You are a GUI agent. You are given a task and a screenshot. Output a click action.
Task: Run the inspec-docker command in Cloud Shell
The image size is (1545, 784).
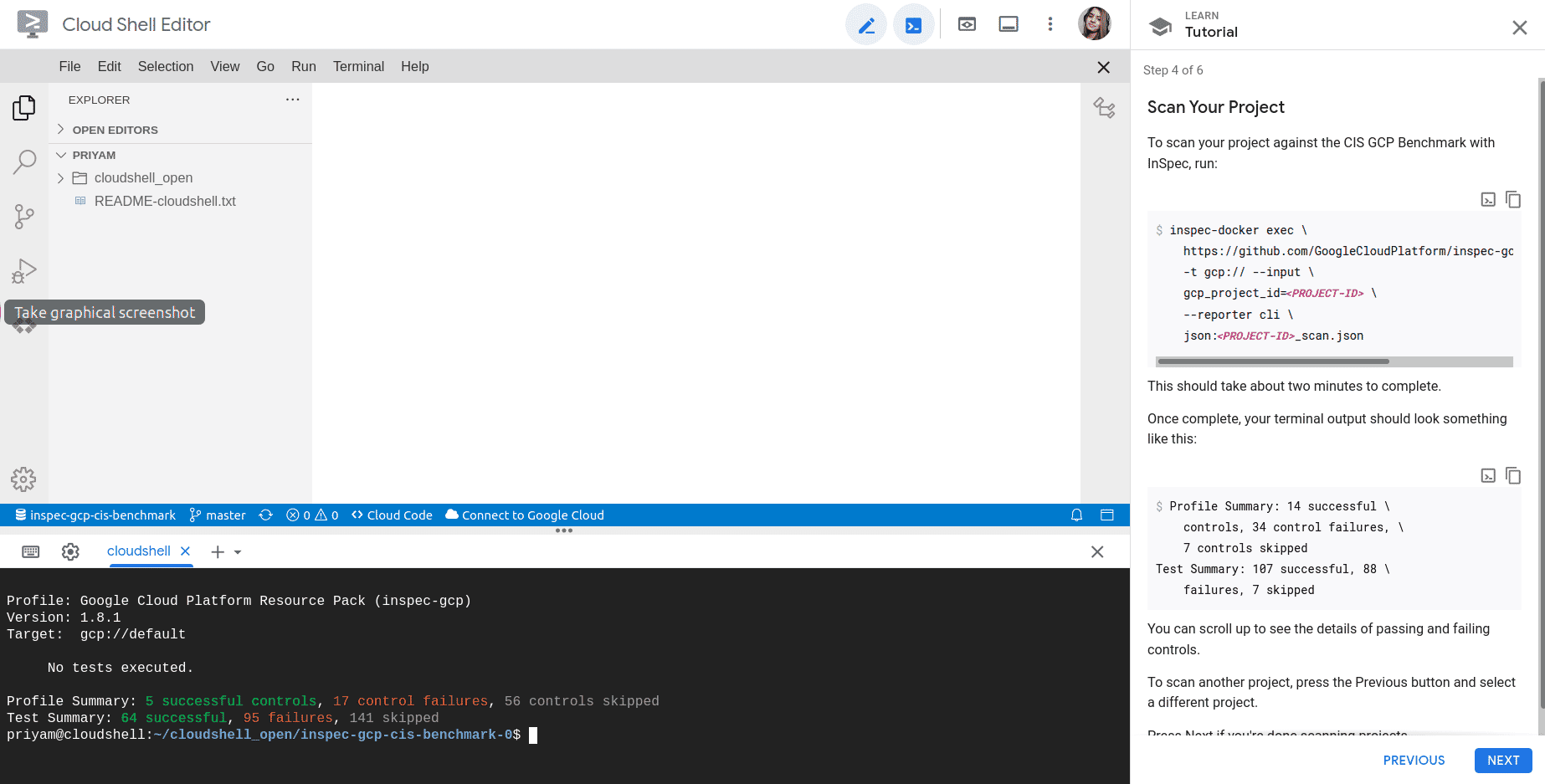coord(1488,199)
